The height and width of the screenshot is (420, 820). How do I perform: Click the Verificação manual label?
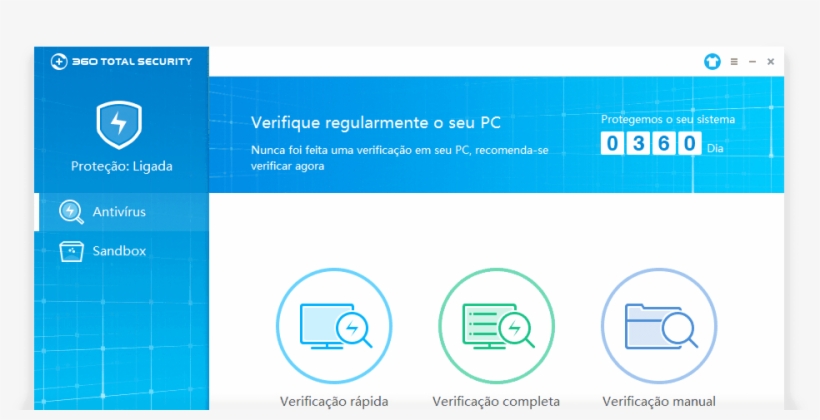click(x=659, y=402)
